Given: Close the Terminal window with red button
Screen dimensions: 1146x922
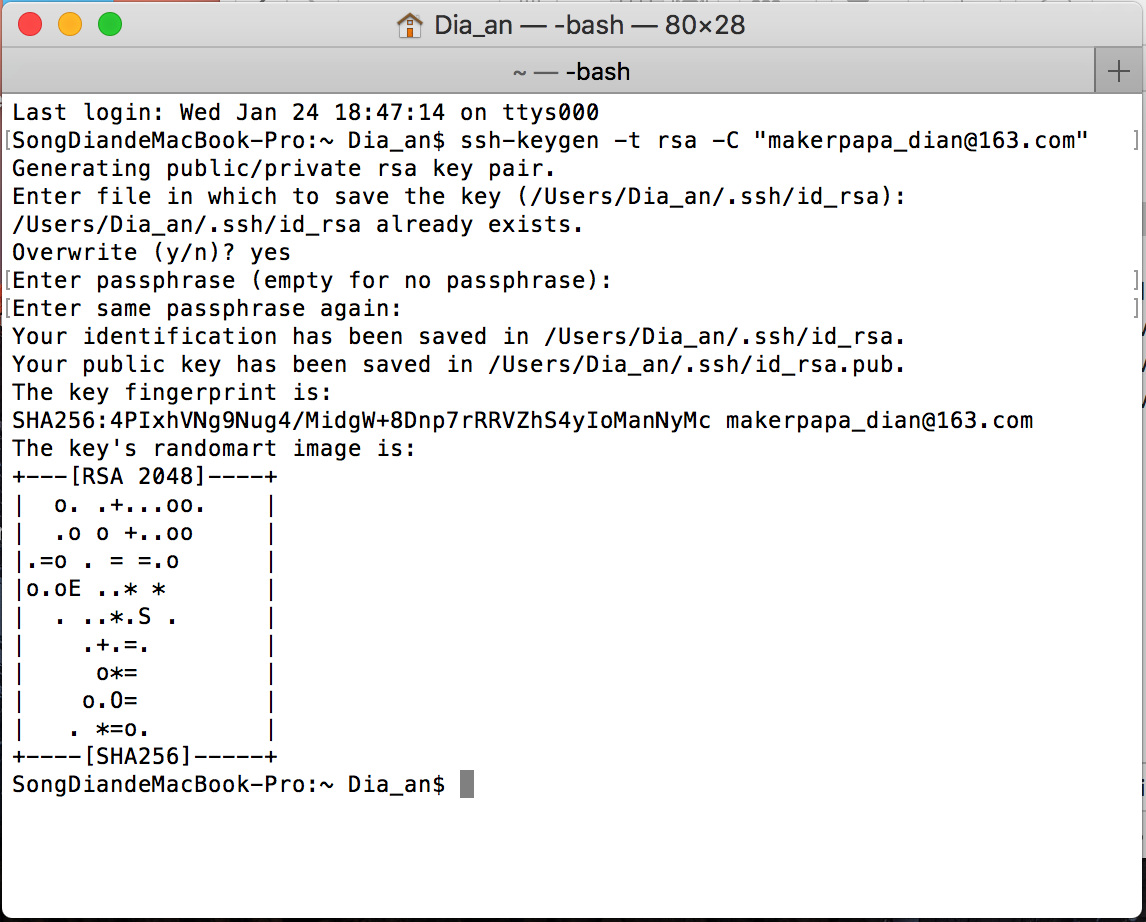Looking at the screenshot, I should click(x=30, y=24).
